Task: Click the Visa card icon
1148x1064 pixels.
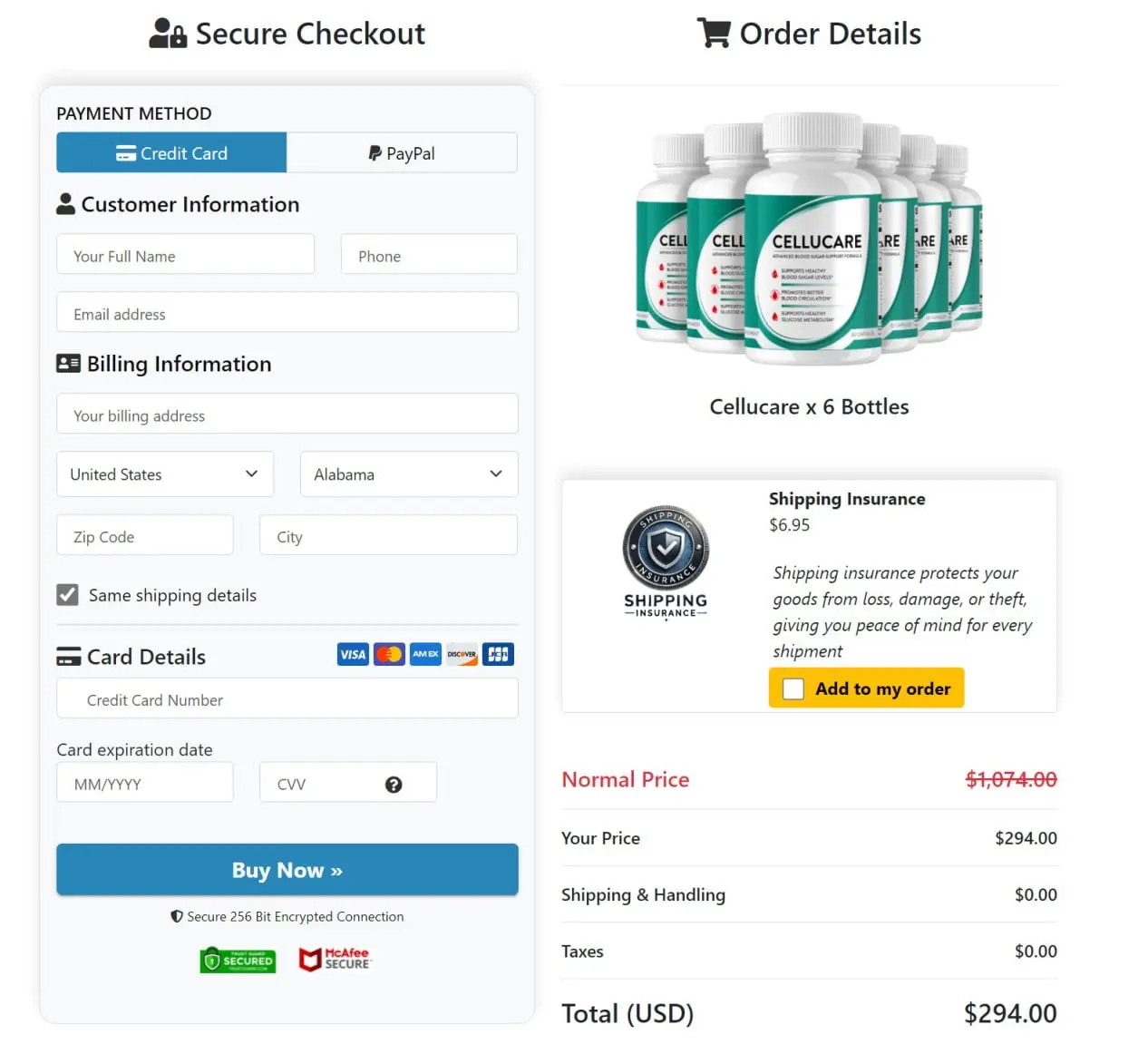Action: (x=352, y=654)
